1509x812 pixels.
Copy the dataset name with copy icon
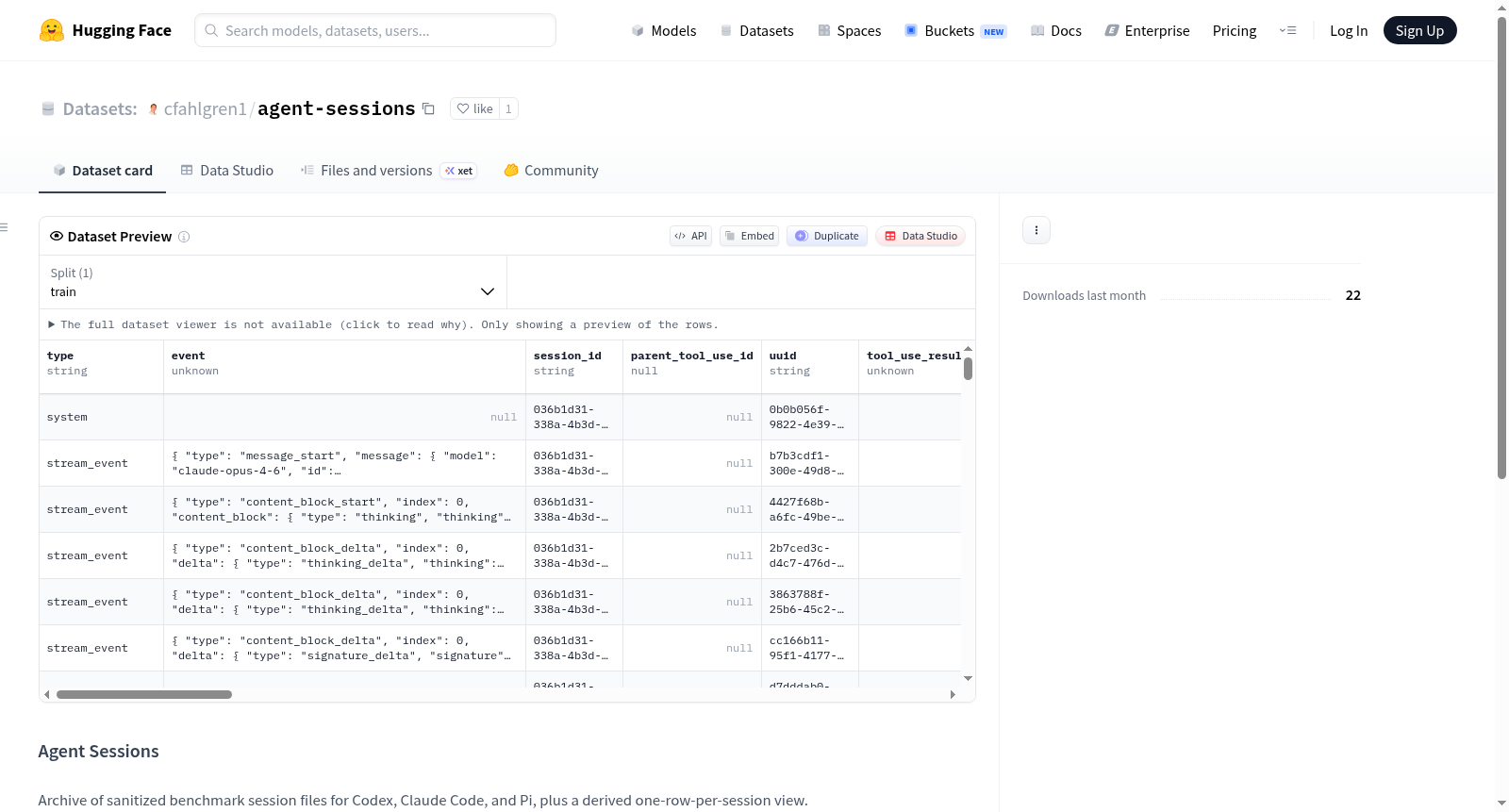[428, 108]
